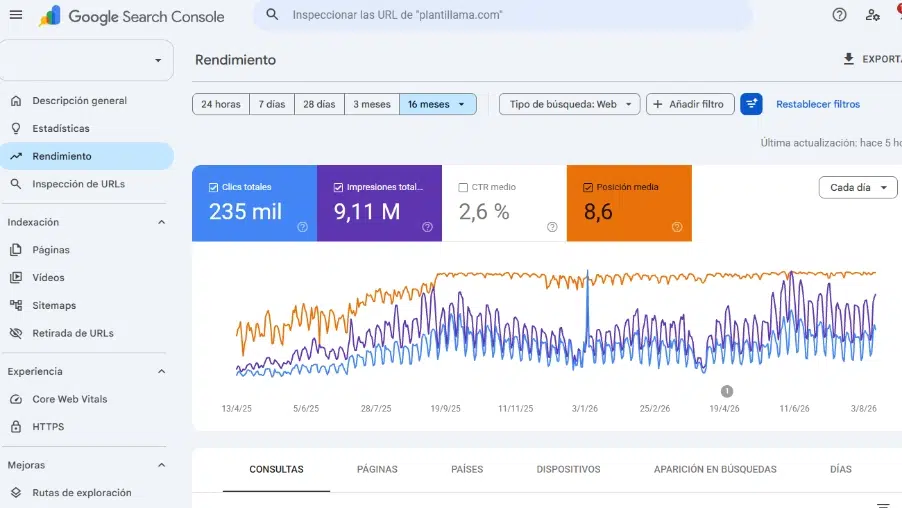Image resolution: width=902 pixels, height=508 pixels.
Task: Click the Sitemaps tree icon
Action: coord(16,305)
